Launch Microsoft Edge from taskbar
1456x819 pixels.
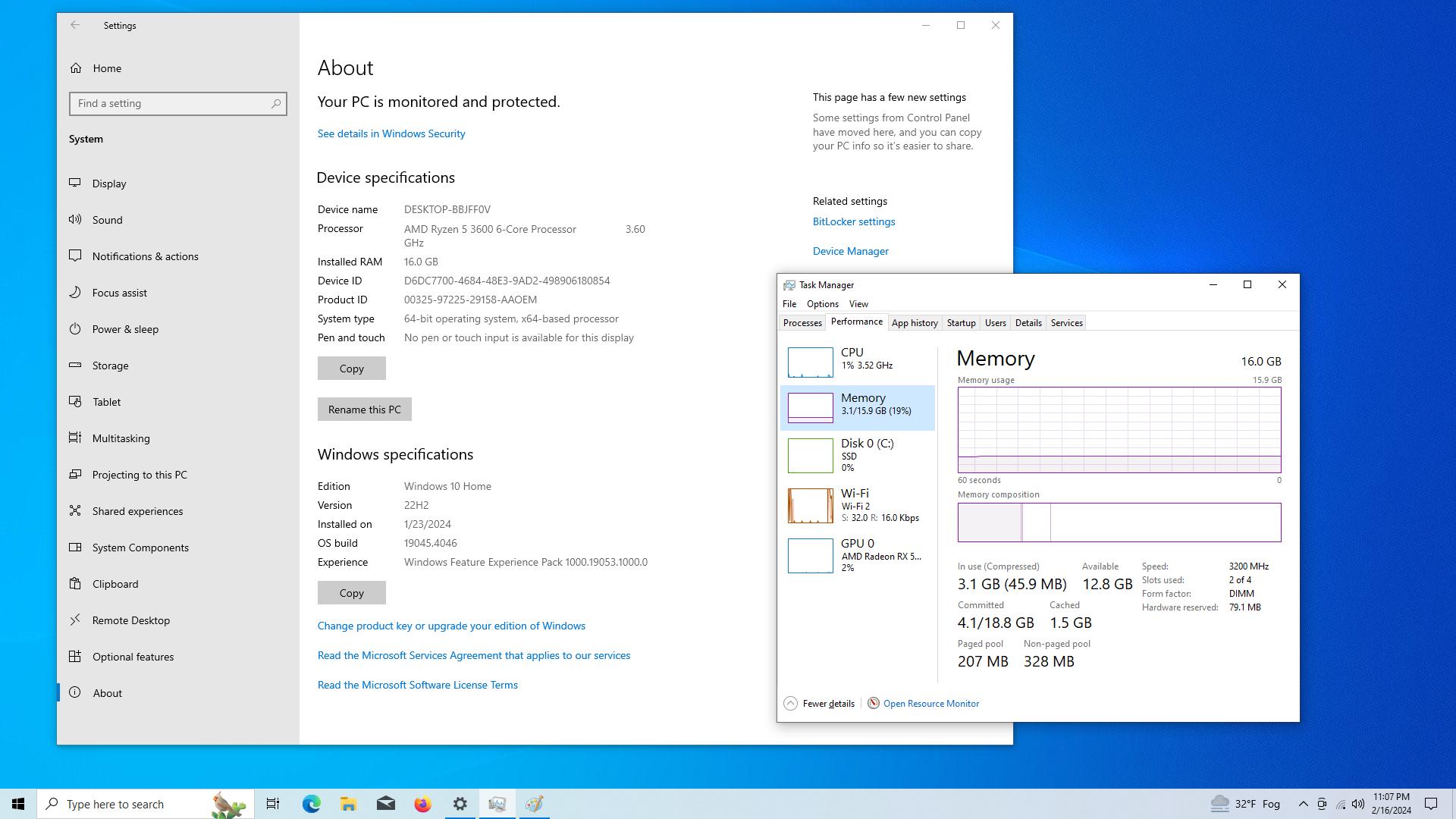click(x=311, y=804)
